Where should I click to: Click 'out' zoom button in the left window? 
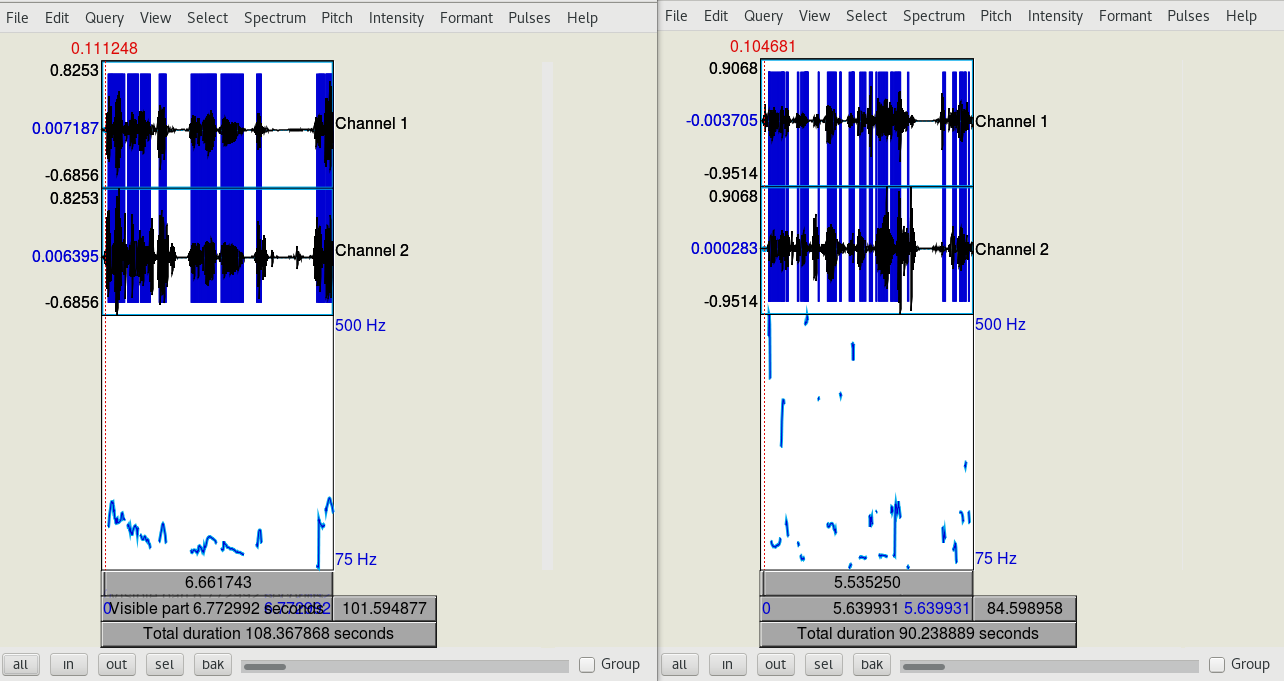(117, 665)
